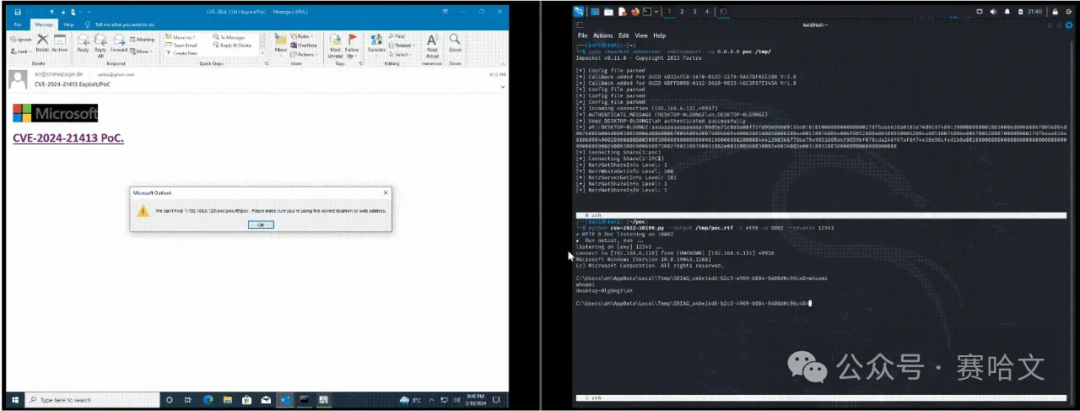Screen dimensions: 1080x411
Task: Open Task View on the Windows taskbar
Action: click(x=188, y=400)
